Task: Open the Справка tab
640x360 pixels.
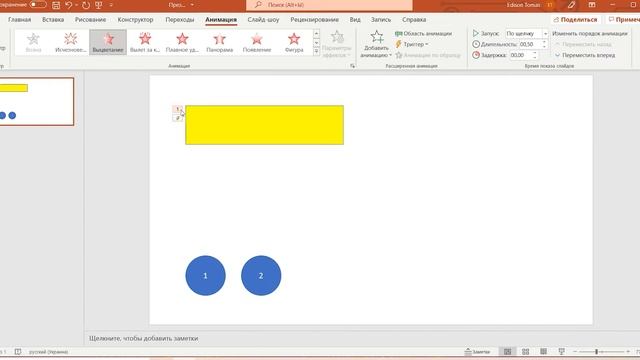Action: pos(414,20)
